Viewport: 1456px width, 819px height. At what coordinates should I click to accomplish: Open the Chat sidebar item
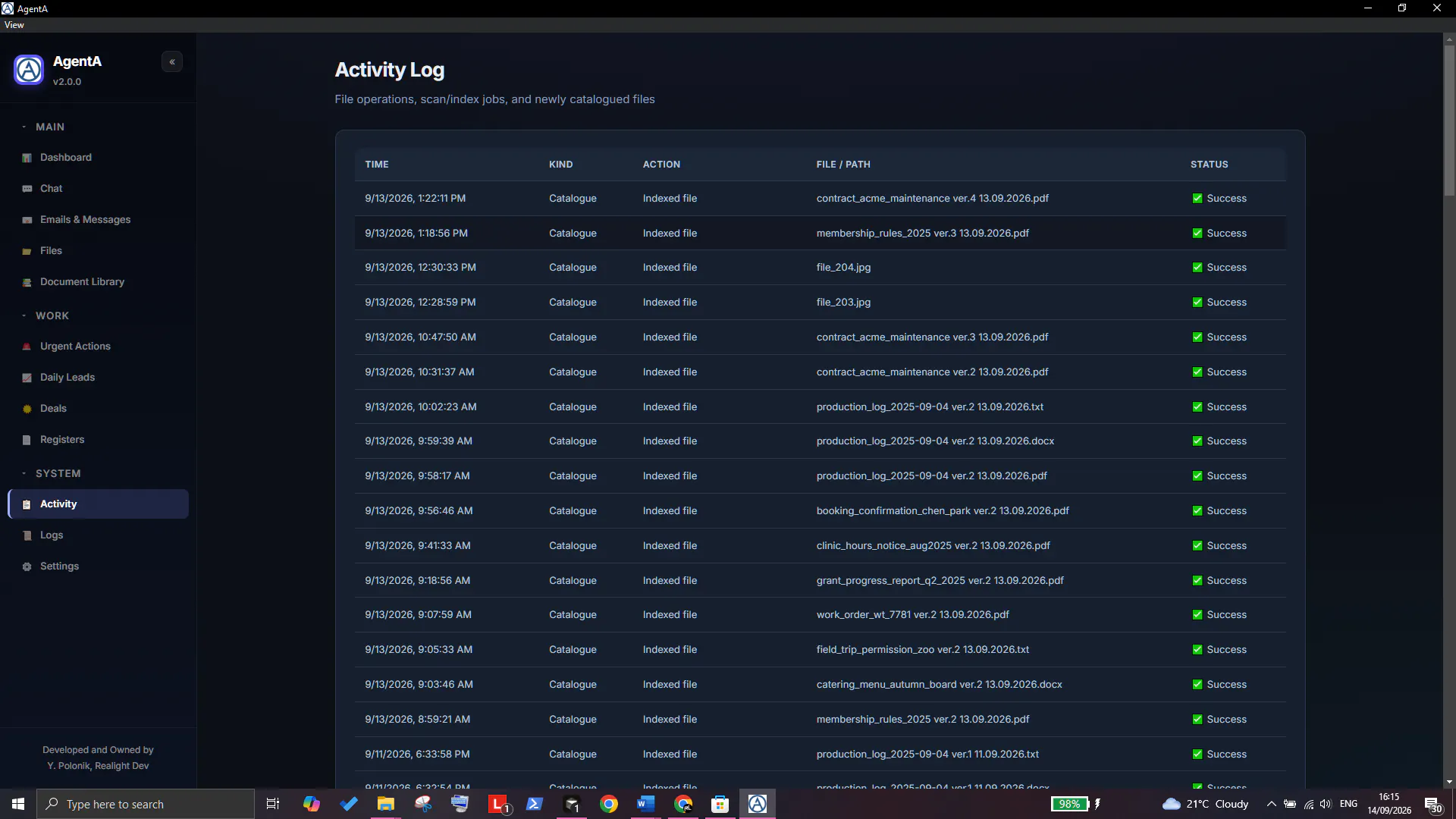(98, 188)
